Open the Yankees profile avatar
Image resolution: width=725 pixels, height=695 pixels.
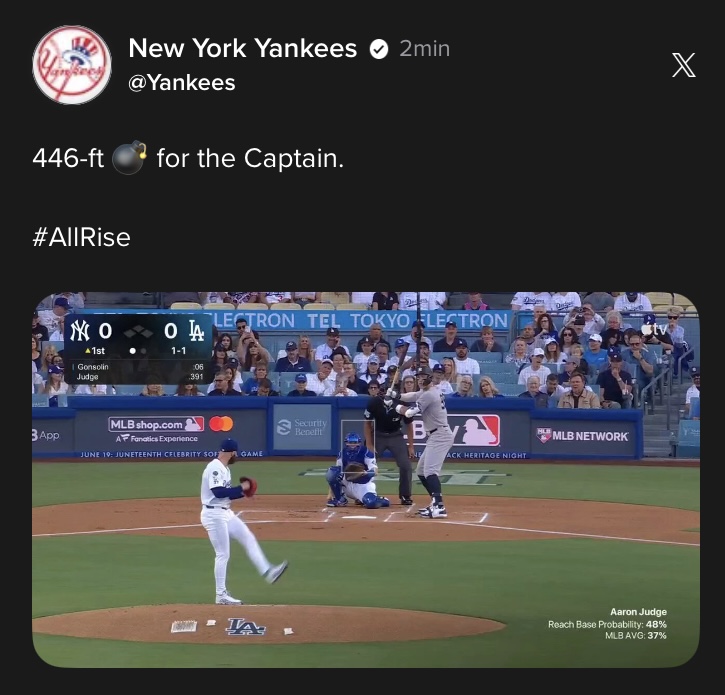coord(72,65)
